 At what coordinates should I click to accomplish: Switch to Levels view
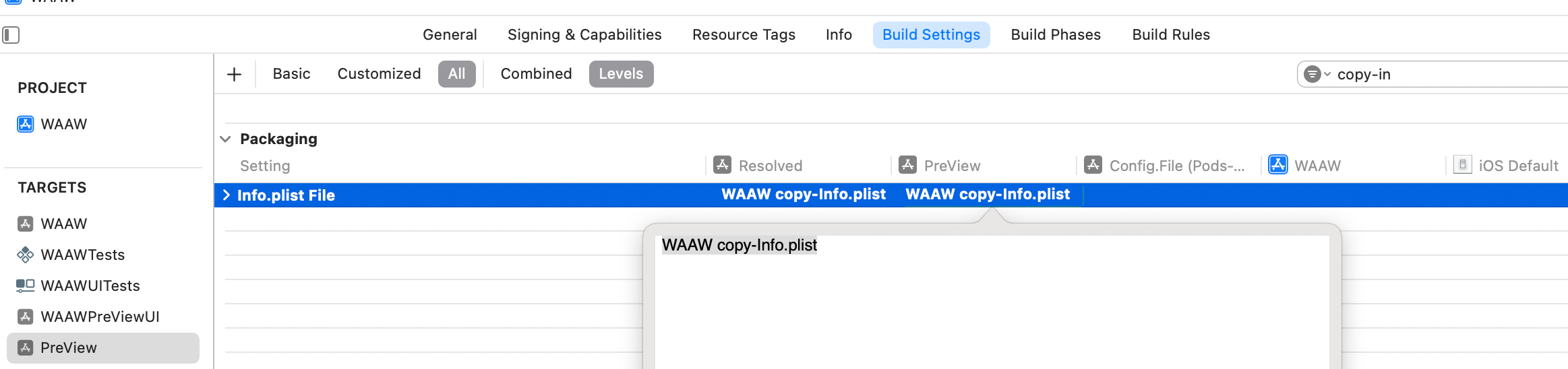click(x=620, y=74)
